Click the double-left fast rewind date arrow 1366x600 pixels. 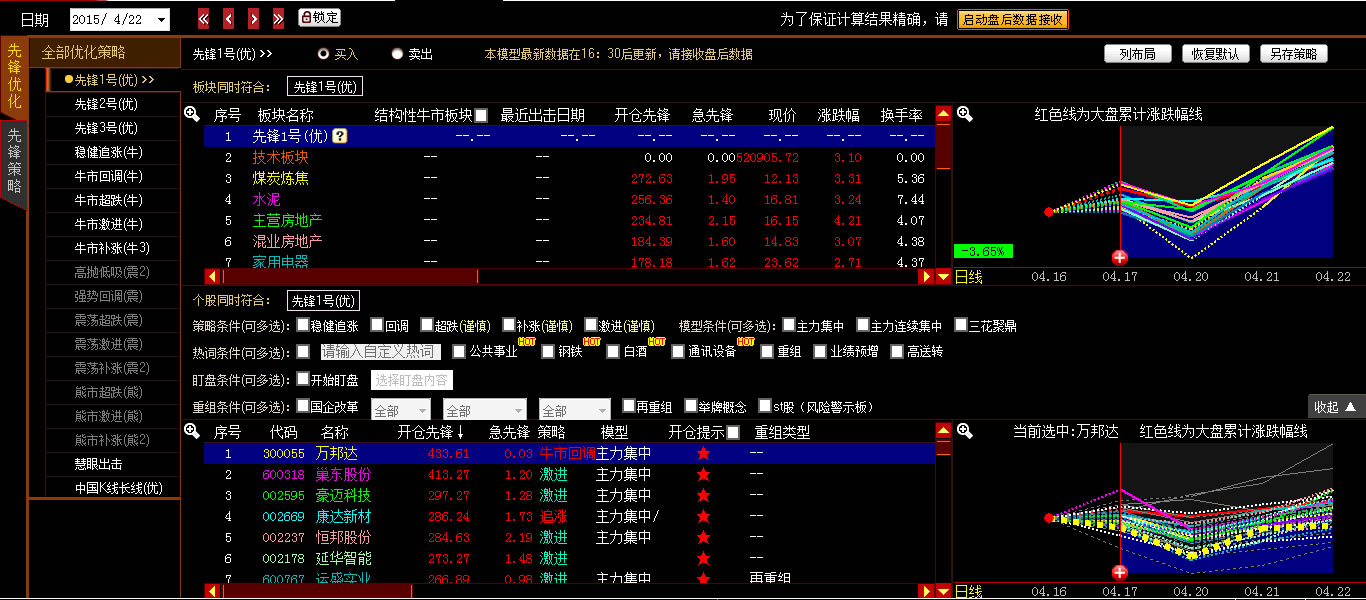[204, 19]
